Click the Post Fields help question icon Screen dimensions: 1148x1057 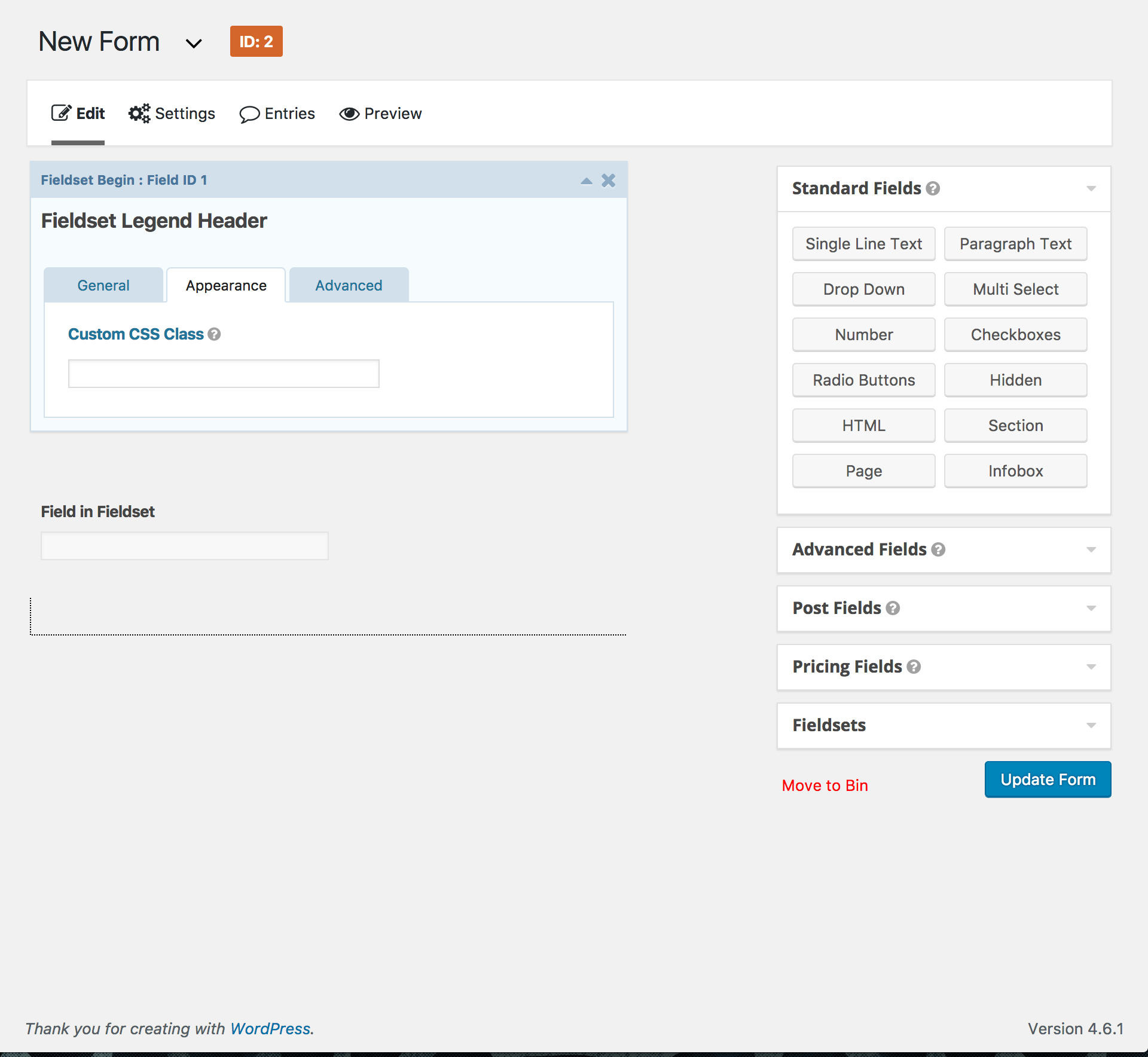893,608
